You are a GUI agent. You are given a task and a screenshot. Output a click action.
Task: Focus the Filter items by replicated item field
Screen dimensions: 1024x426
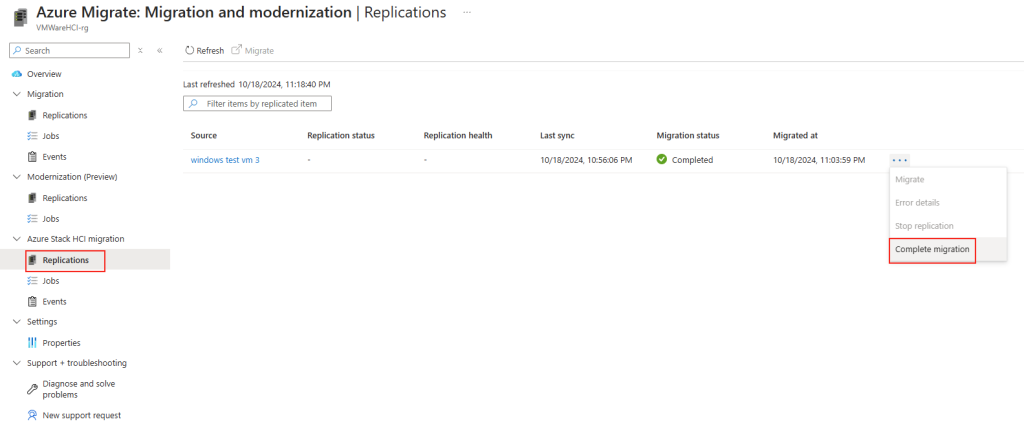257,103
